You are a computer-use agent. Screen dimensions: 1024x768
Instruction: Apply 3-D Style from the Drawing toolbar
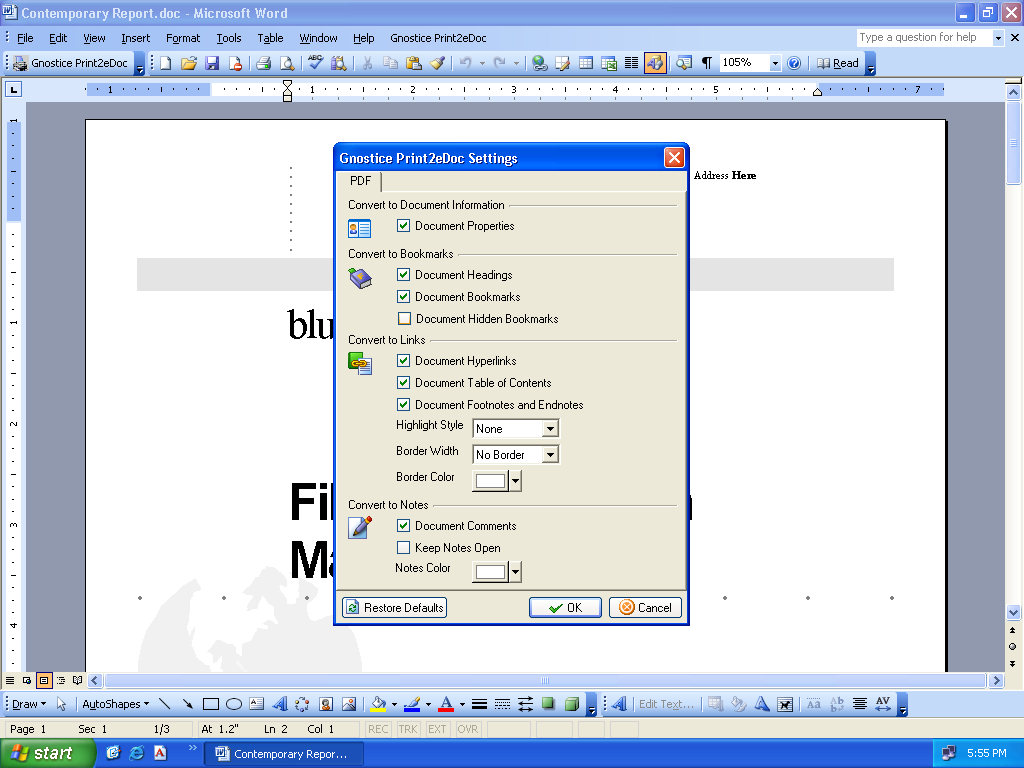[x=571, y=704]
